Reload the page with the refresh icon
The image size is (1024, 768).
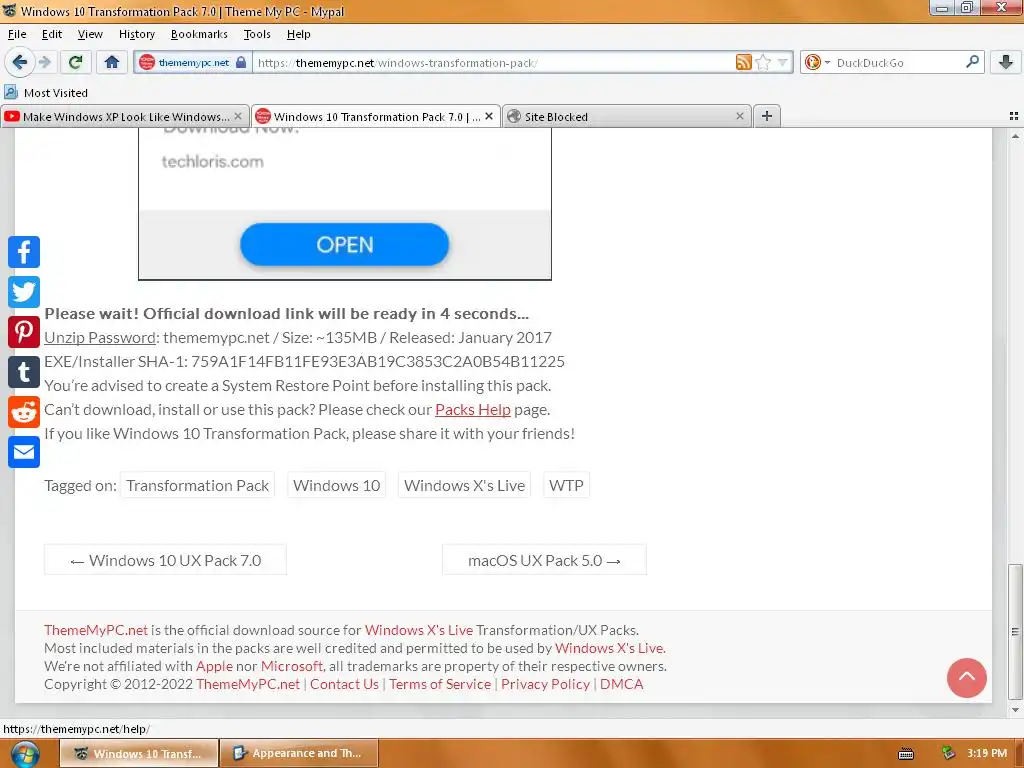pos(75,62)
